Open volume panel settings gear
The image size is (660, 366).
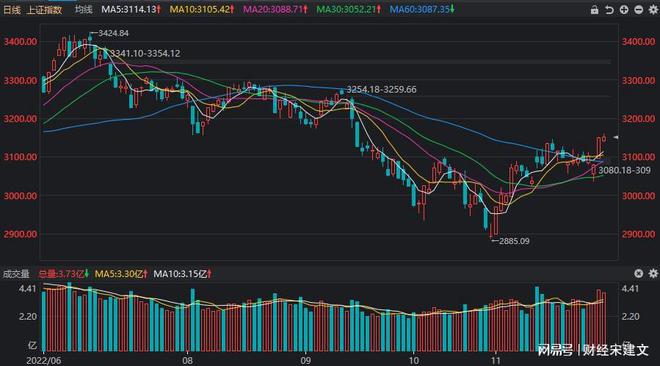pyautogui.click(x=653, y=273)
